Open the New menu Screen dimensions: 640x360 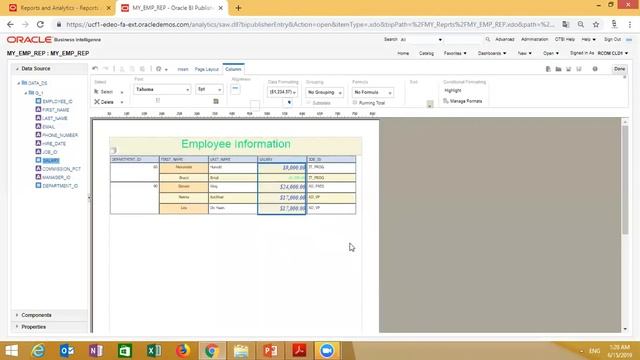[x=524, y=53]
